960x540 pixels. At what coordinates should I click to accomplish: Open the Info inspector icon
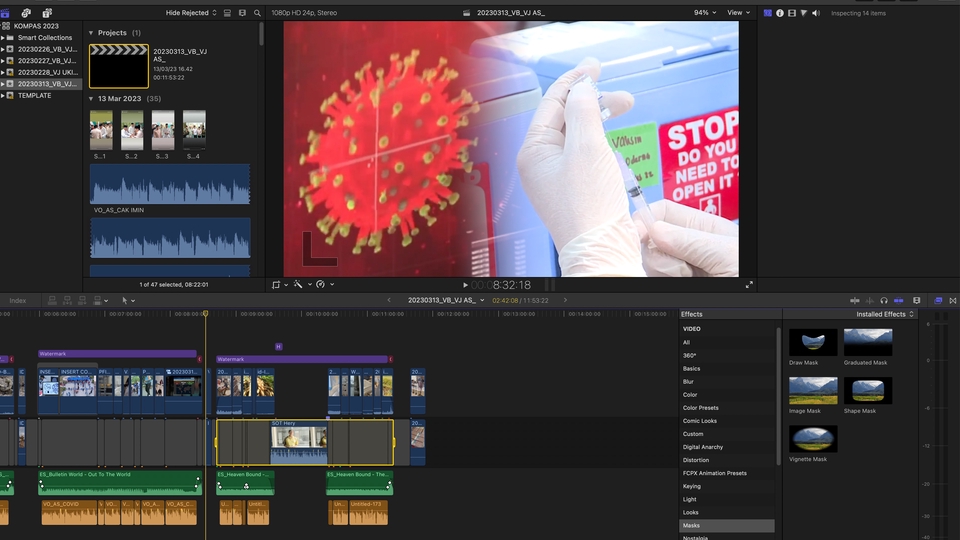779,13
